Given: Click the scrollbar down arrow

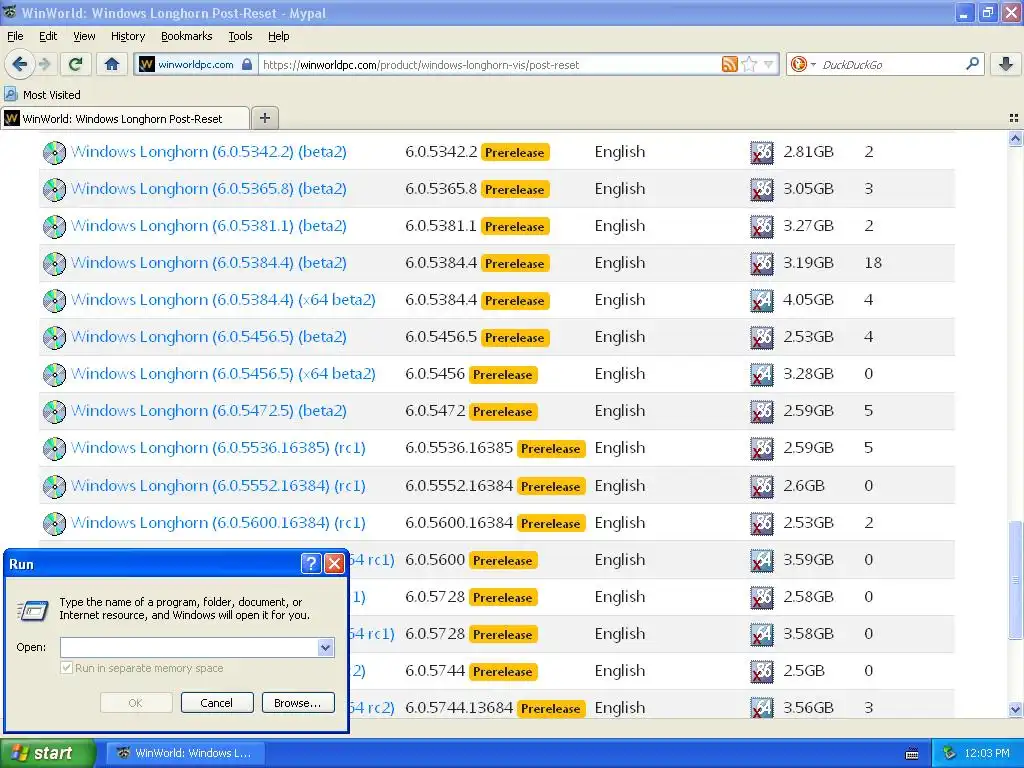Looking at the screenshot, I should (x=1015, y=709).
